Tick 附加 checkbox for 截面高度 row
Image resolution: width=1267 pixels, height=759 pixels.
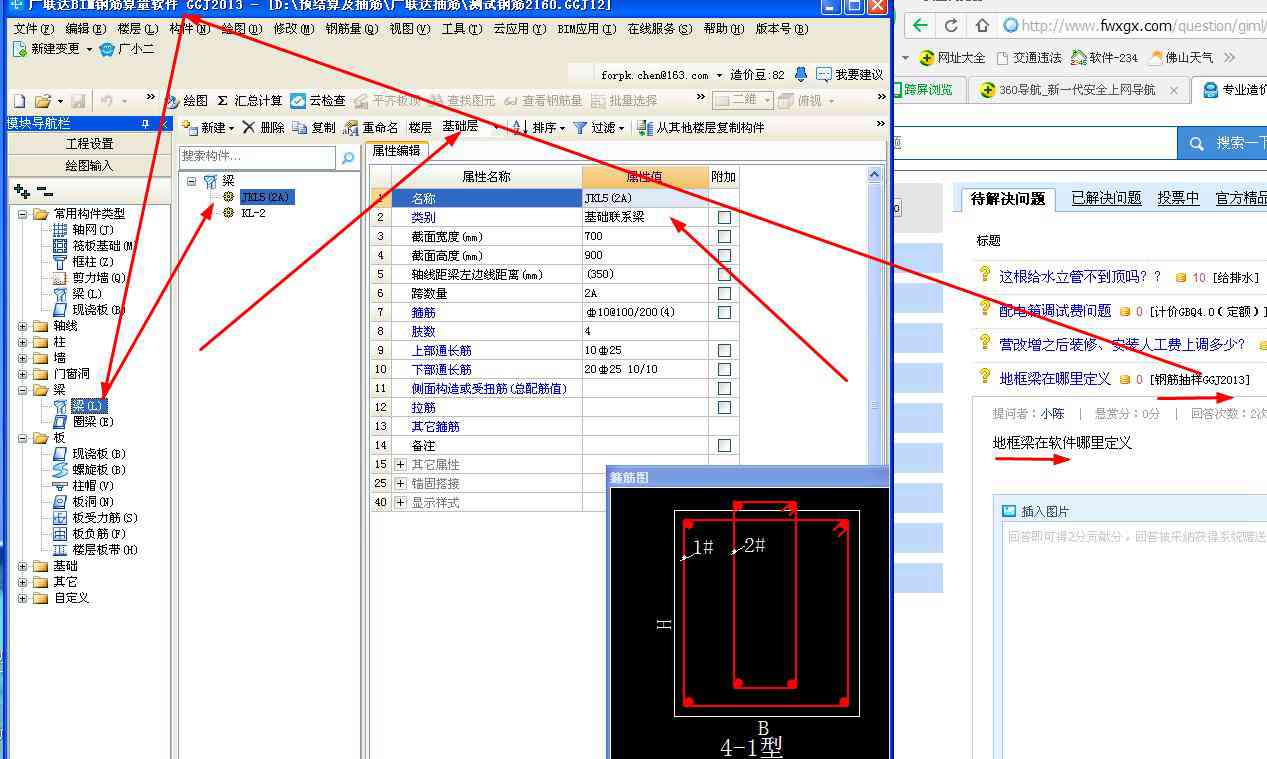(x=724, y=256)
